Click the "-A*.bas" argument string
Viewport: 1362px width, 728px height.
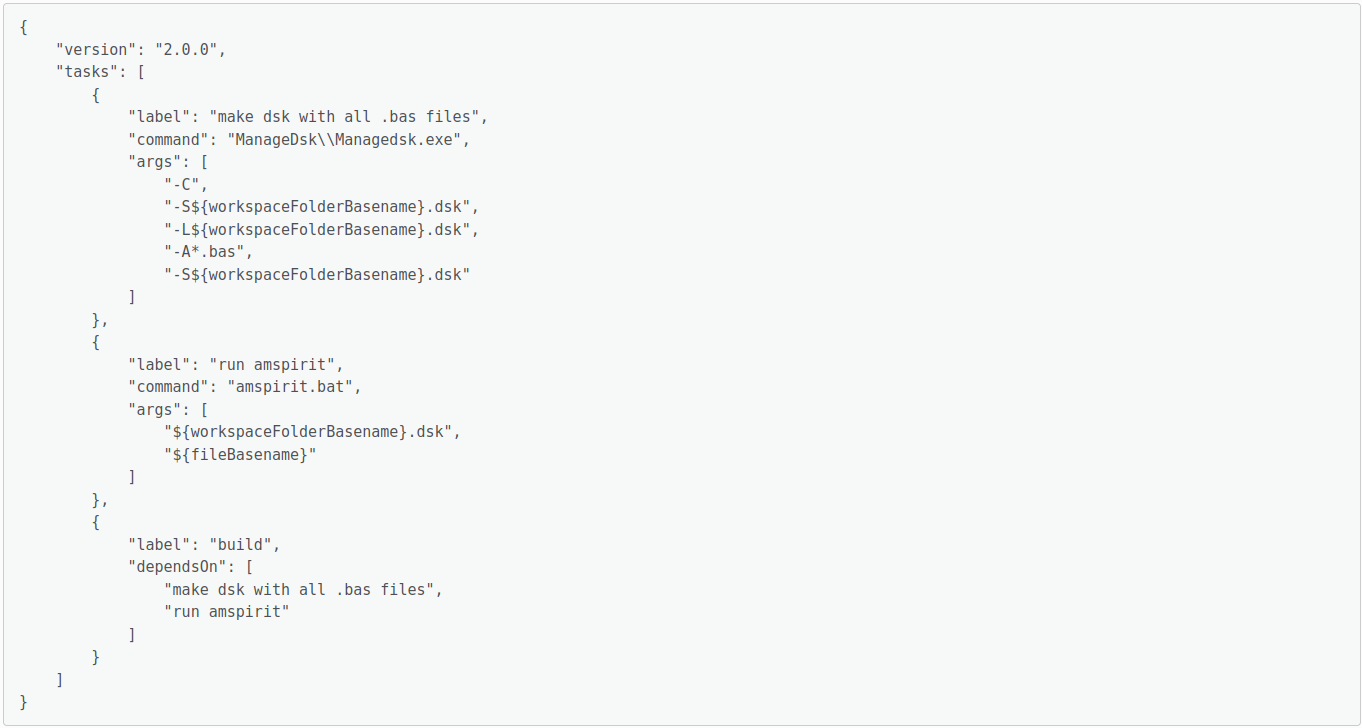[x=205, y=252]
